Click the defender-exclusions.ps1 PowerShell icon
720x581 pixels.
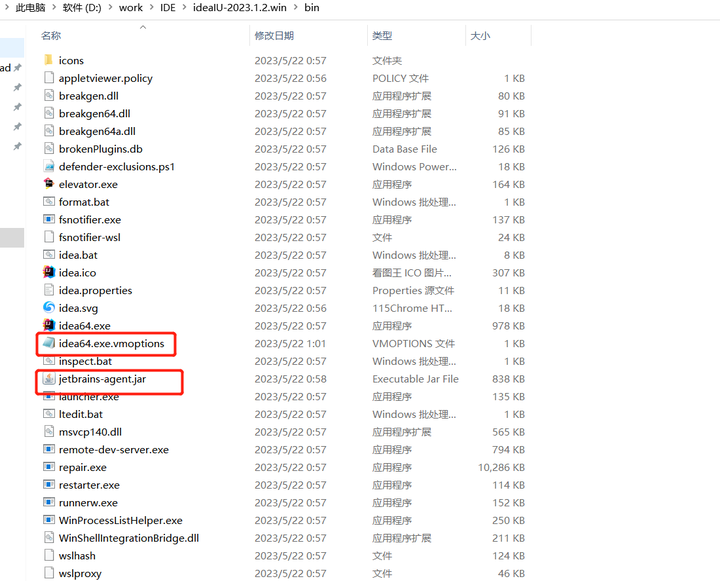(x=49, y=166)
